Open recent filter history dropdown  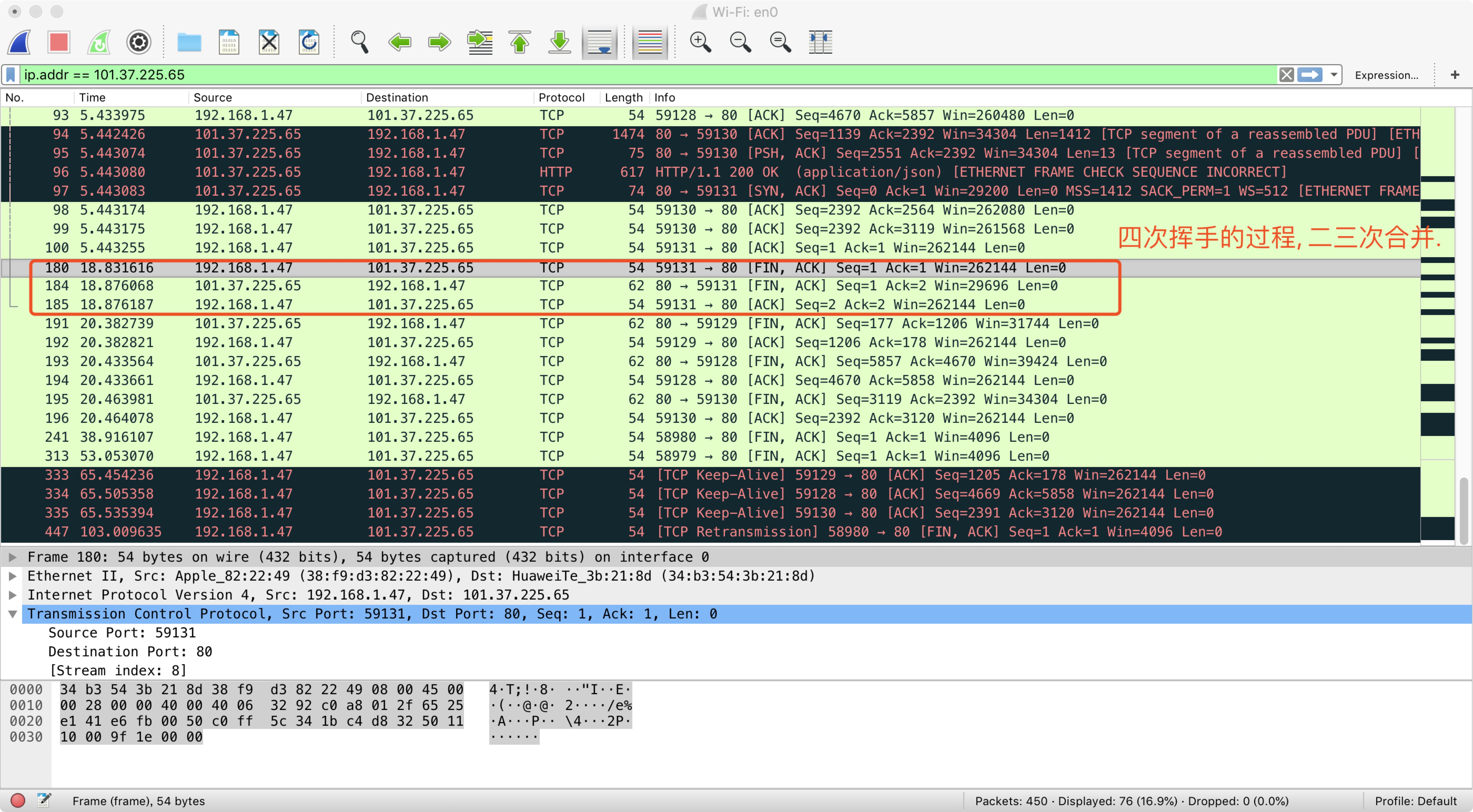coord(1334,75)
